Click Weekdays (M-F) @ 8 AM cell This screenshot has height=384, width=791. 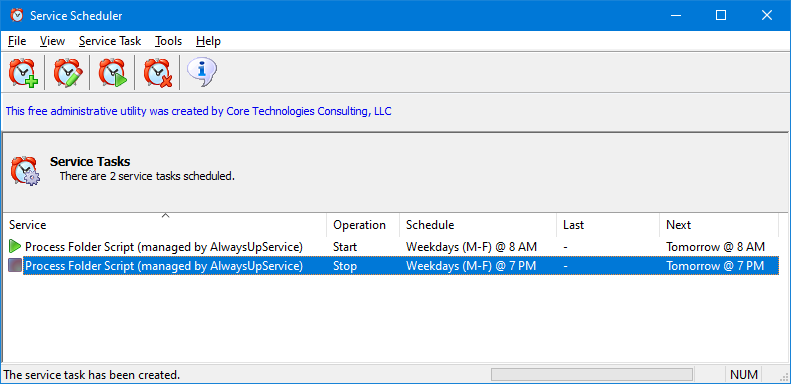(x=471, y=247)
